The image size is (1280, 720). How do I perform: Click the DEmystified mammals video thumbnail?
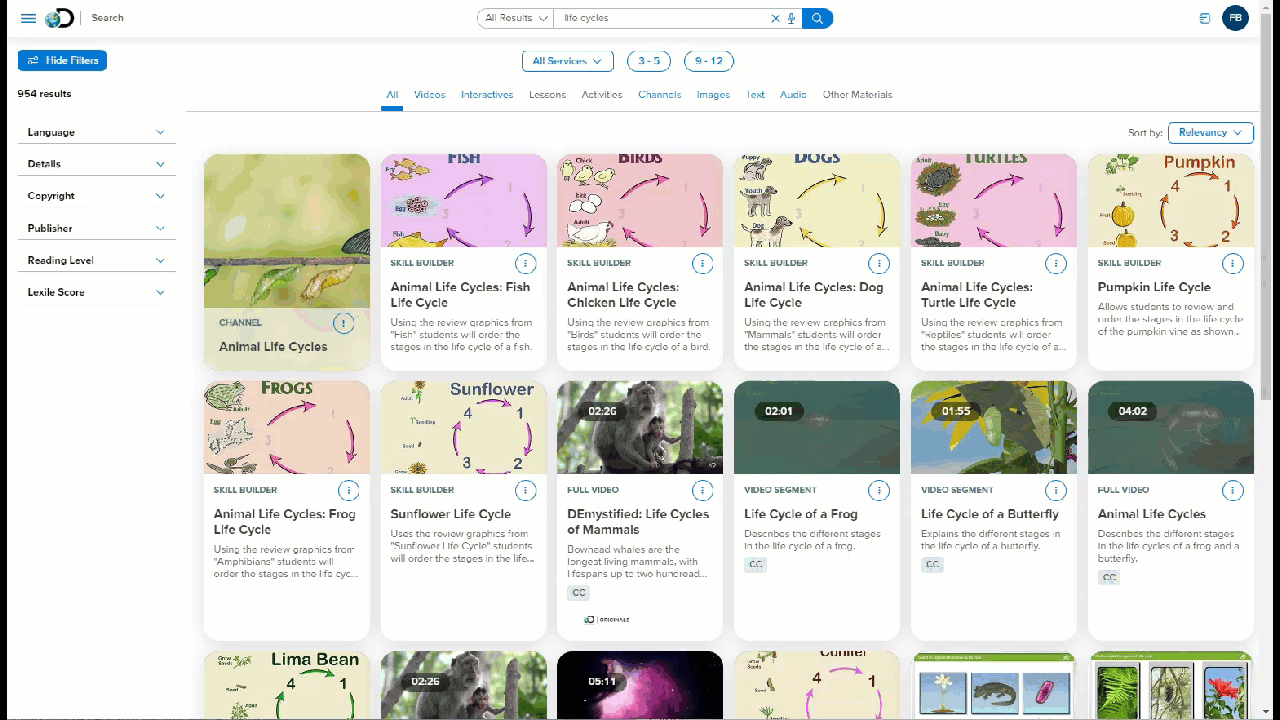coord(639,427)
